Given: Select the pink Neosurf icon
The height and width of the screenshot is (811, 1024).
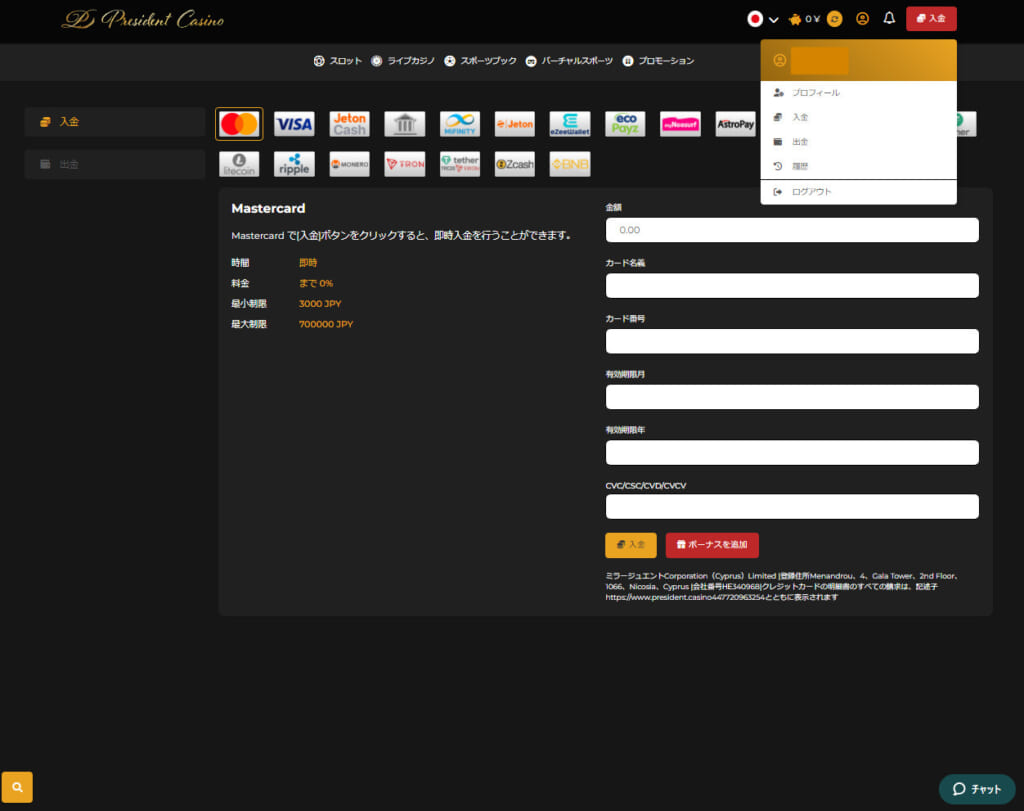Looking at the screenshot, I should pyautogui.click(x=680, y=124).
